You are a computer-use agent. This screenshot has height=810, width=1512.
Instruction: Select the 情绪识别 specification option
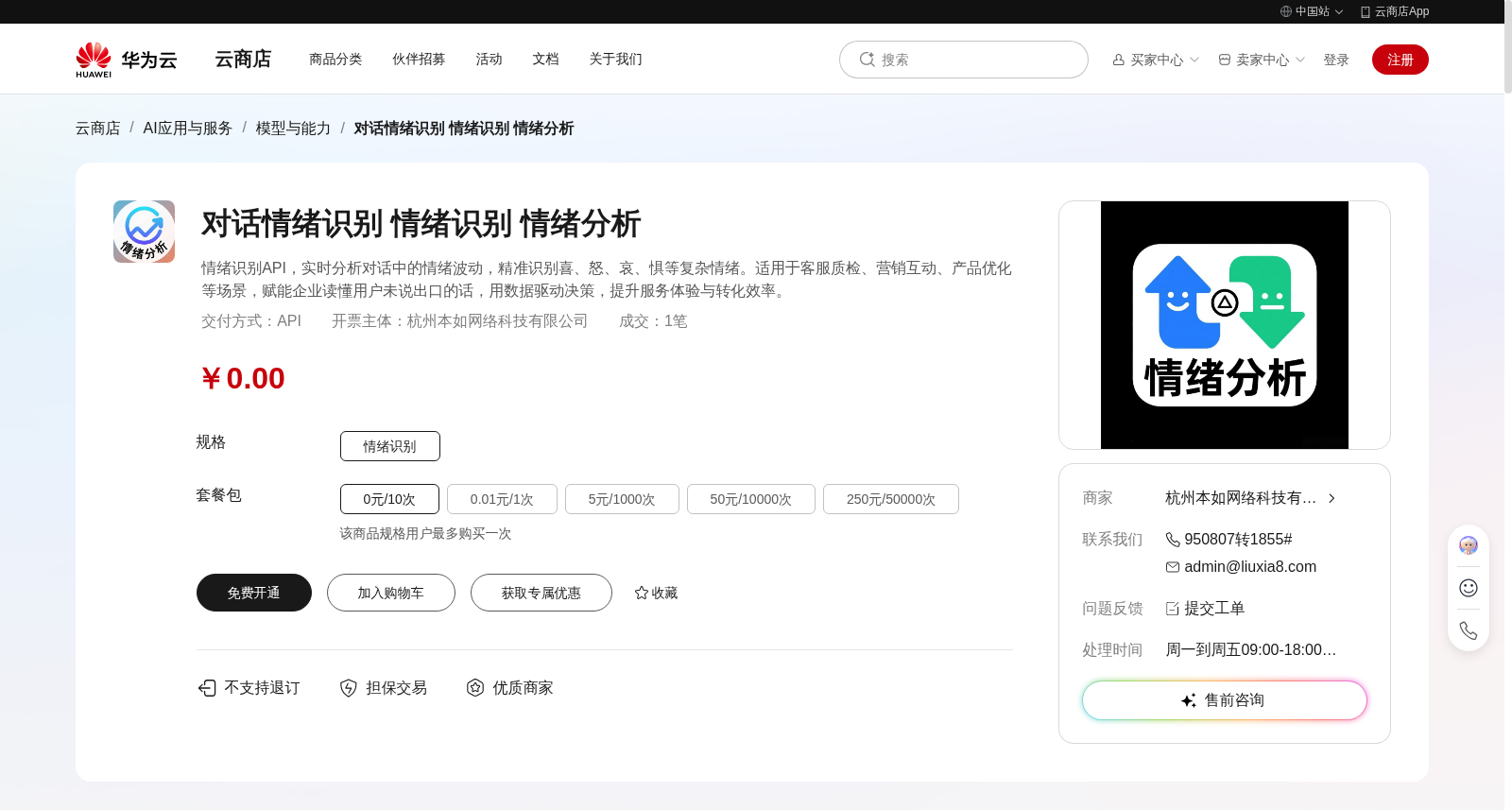(x=390, y=446)
